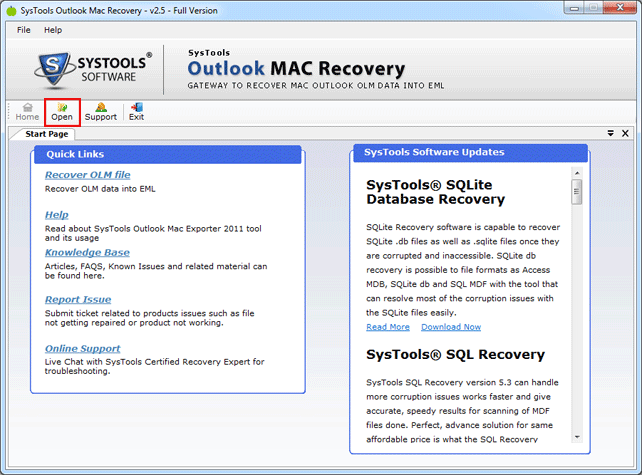Open the Online Support link
The image size is (642, 475).
82,349
